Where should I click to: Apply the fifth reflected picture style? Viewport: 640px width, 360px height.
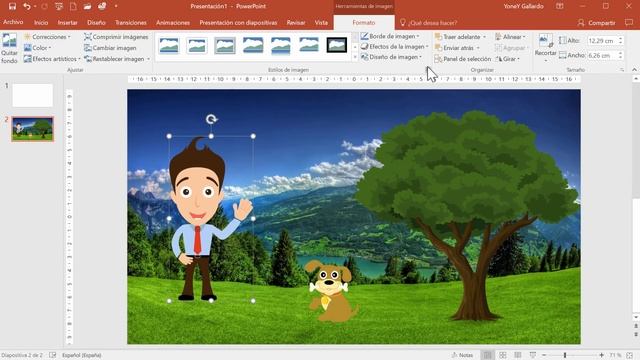click(280, 45)
